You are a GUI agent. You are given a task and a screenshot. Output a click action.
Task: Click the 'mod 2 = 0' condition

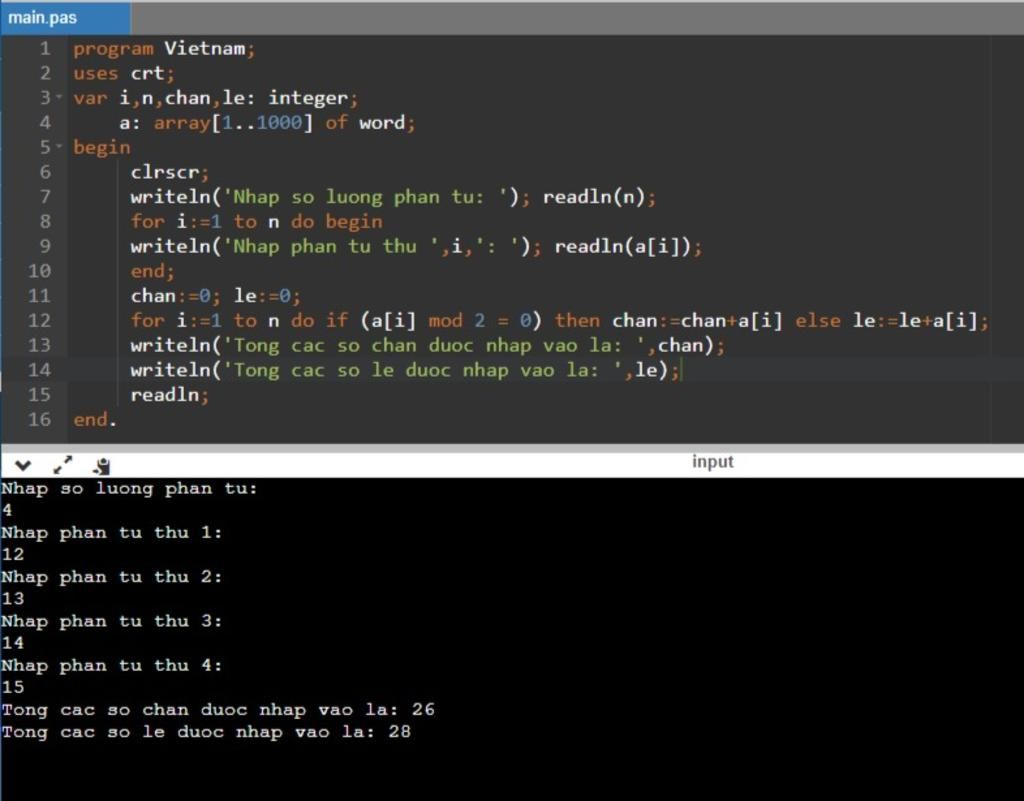[480, 321]
